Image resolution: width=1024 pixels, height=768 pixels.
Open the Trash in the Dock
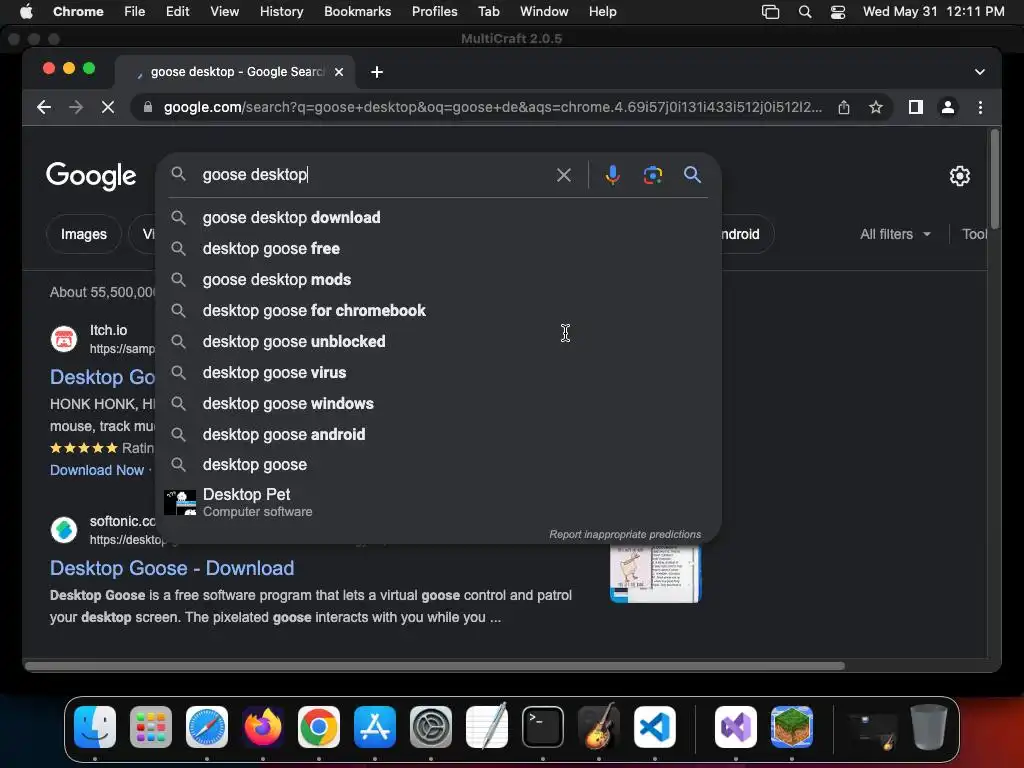coord(929,727)
